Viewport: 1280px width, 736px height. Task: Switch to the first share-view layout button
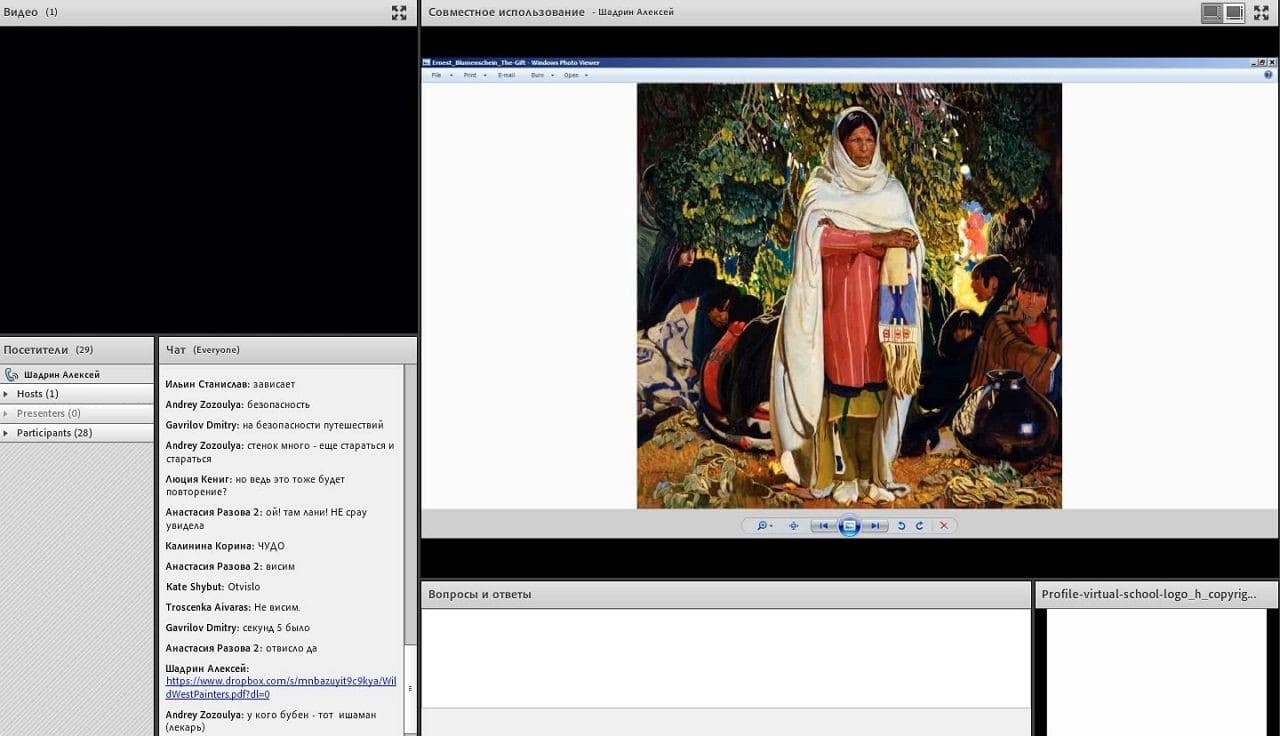[x=1211, y=12]
